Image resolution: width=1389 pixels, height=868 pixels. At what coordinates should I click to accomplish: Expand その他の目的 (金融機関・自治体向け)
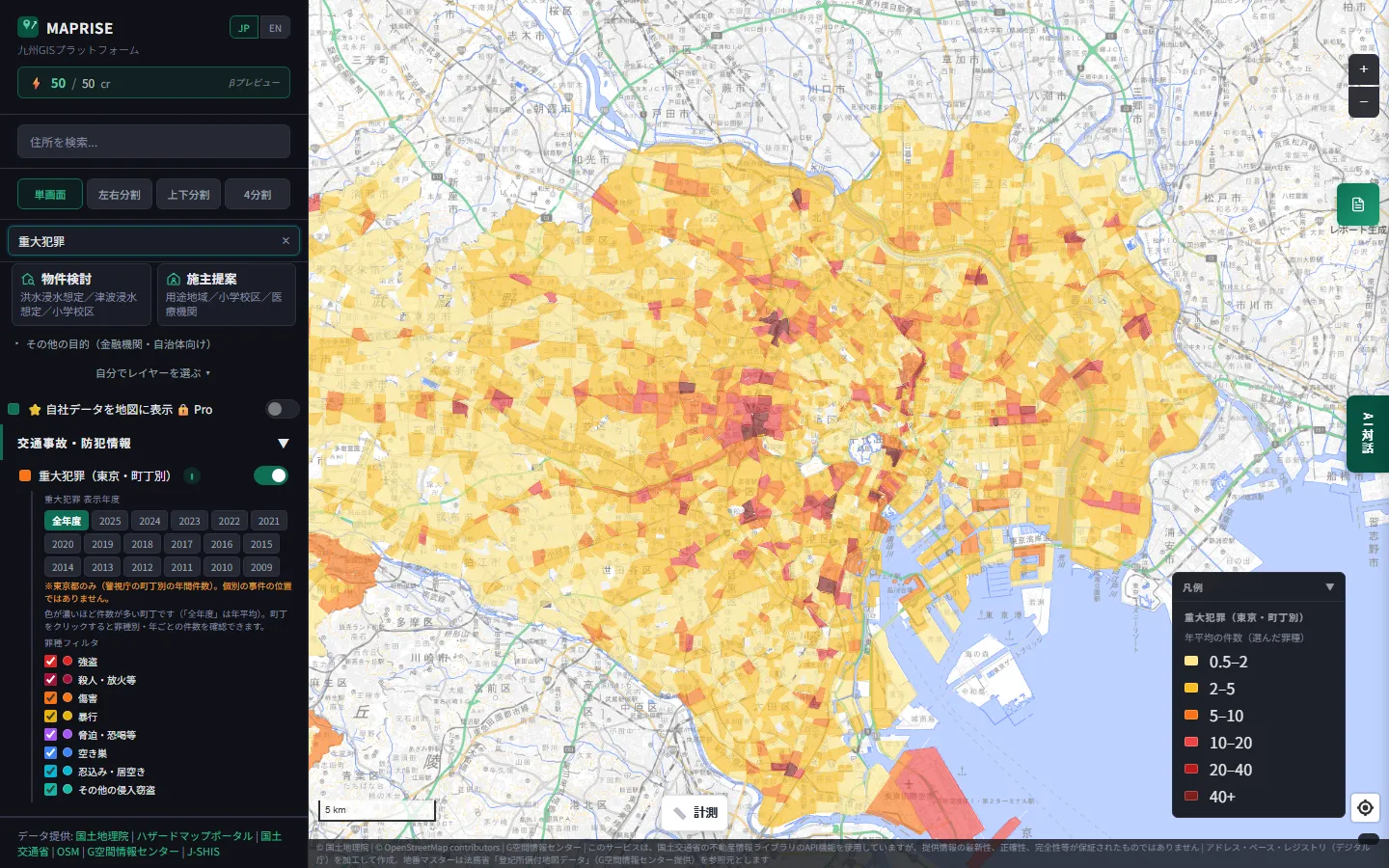pyautogui.click(x=118, y=344)
